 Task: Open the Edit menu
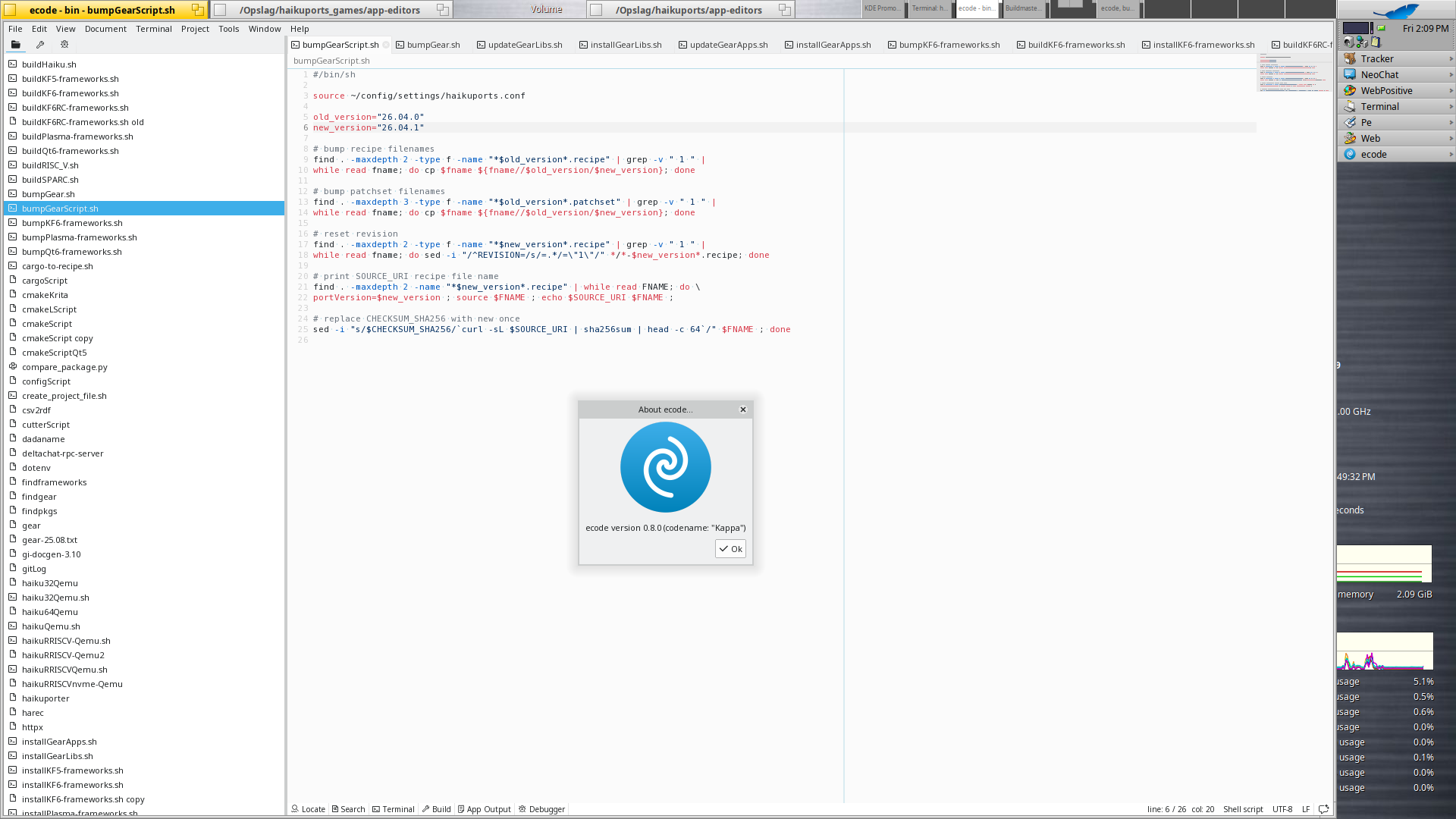(39, 29)
